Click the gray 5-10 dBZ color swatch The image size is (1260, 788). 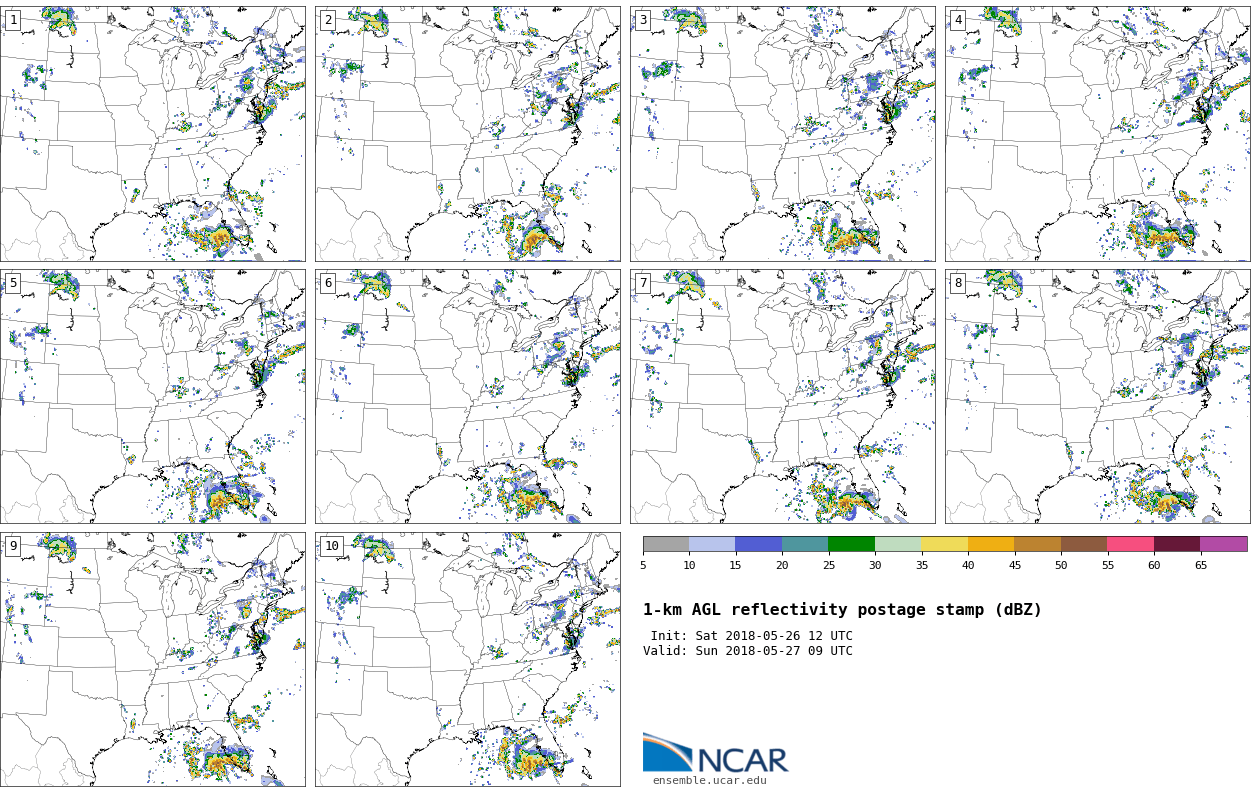coord(666,544)
